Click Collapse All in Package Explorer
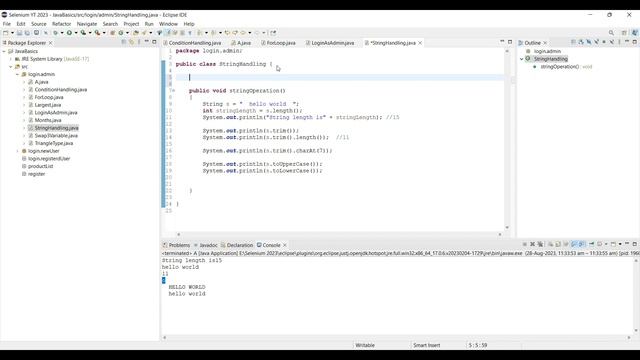The width and height of the screenshot is (640, 360). pyautogui.click(x=124, y=42)
